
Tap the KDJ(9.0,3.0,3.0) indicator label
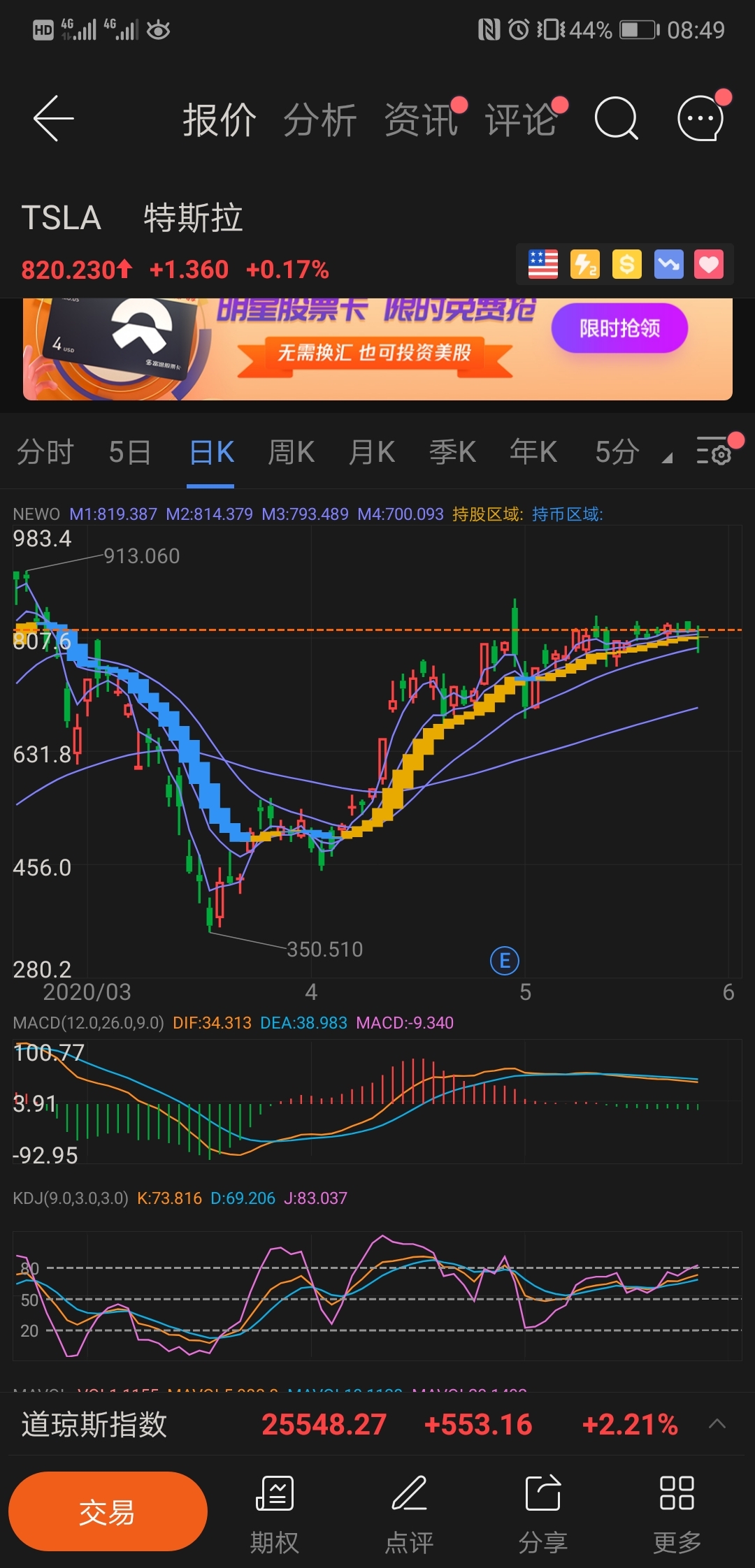[x=71, y=1198]
